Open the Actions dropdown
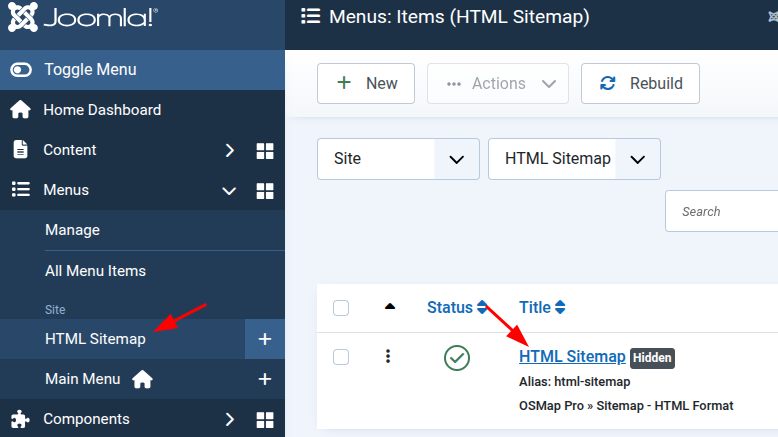The image size is (778, 437). click(498, 83)
